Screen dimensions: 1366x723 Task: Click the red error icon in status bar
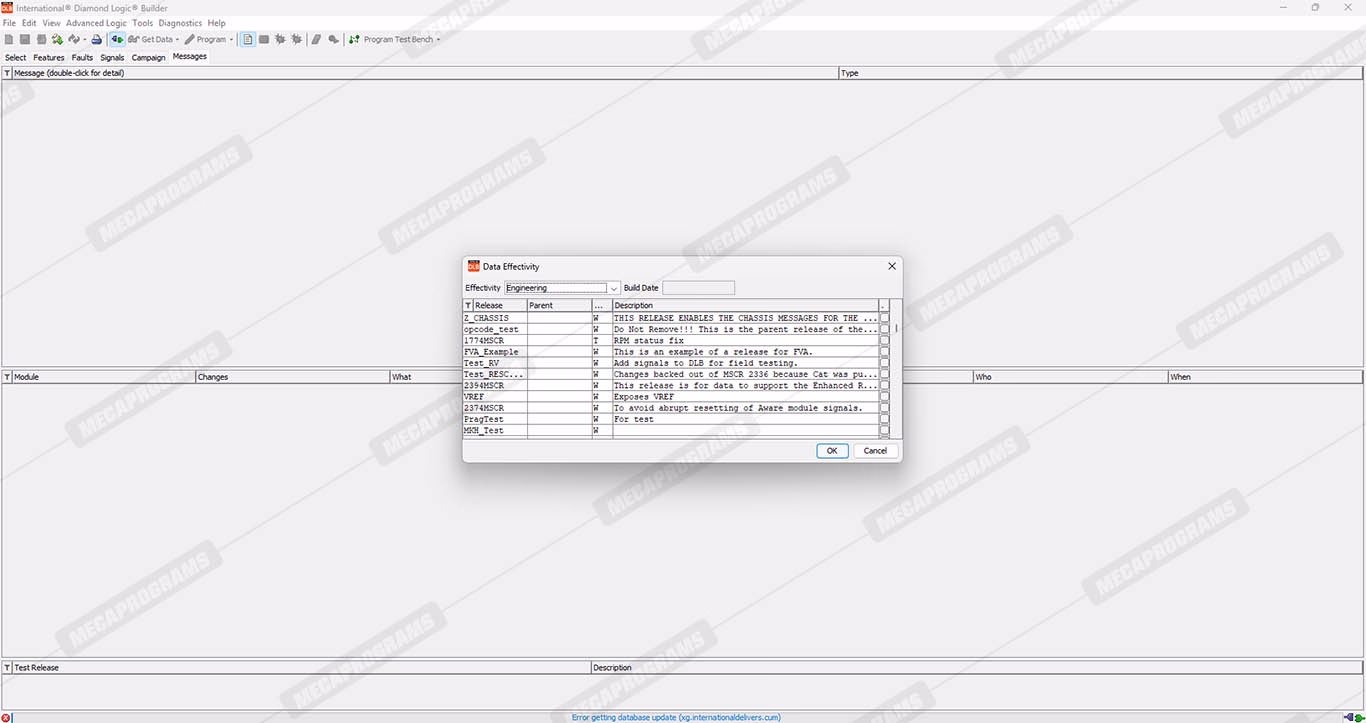pos(6,717)
